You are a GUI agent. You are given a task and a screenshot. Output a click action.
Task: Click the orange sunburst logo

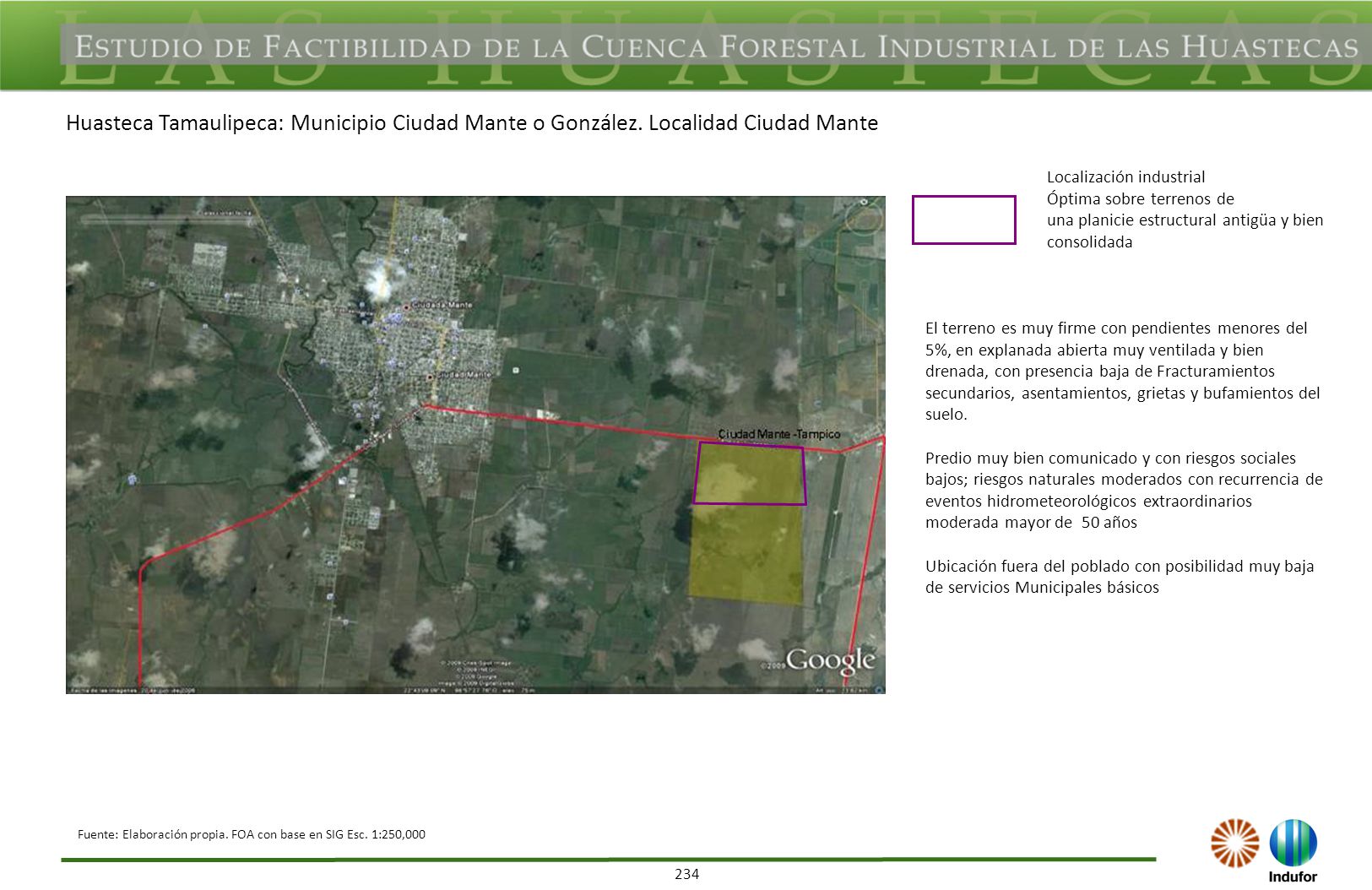(1234, 843)
